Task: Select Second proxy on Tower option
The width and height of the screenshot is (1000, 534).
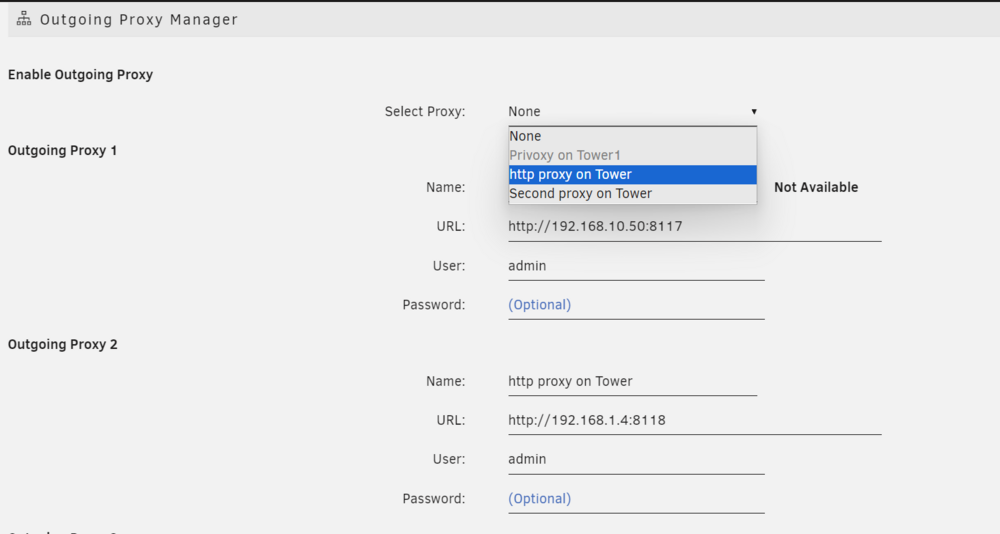Action: 633,193
